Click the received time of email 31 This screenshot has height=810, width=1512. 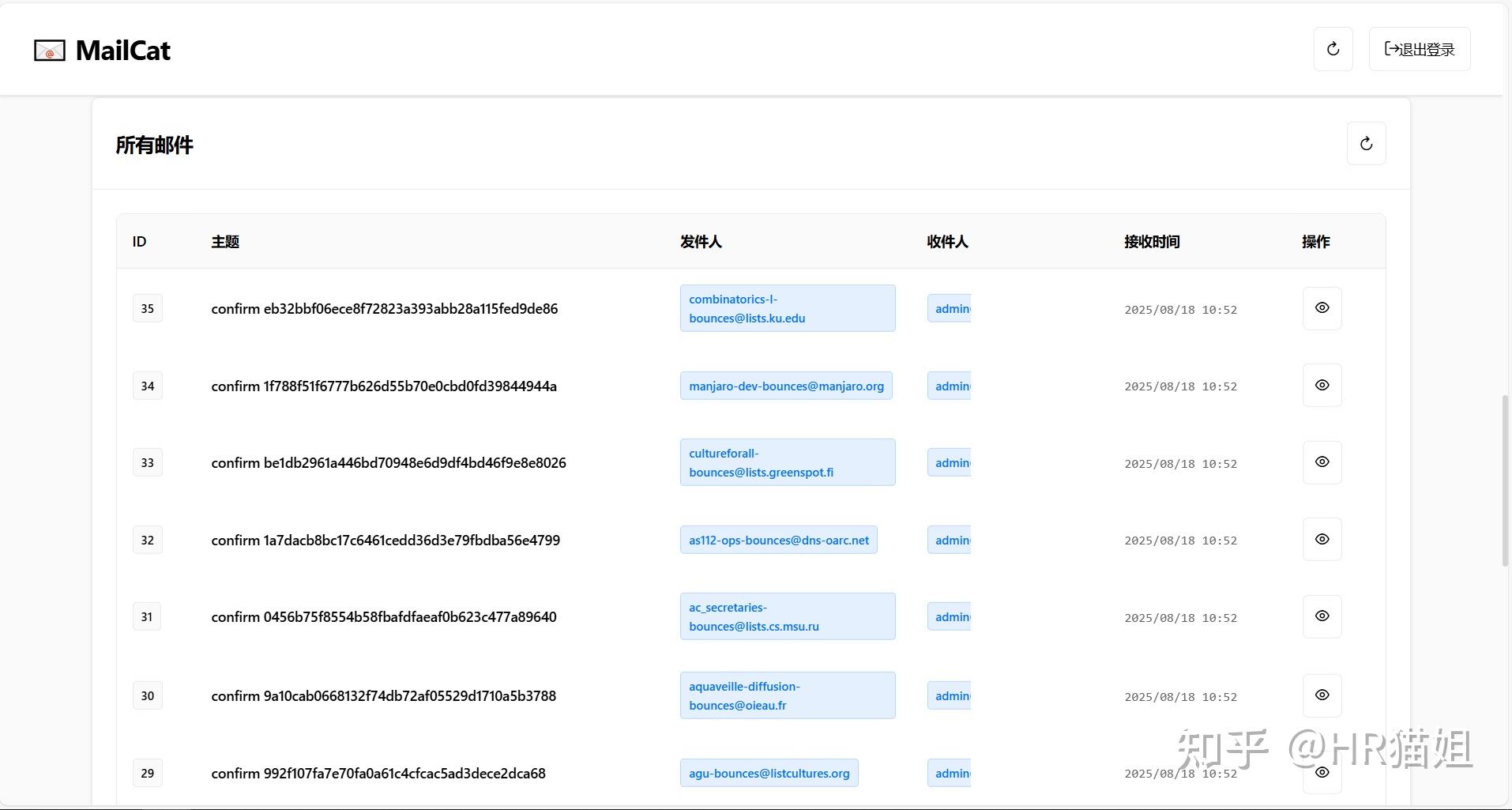click(x=1181, y=618)
